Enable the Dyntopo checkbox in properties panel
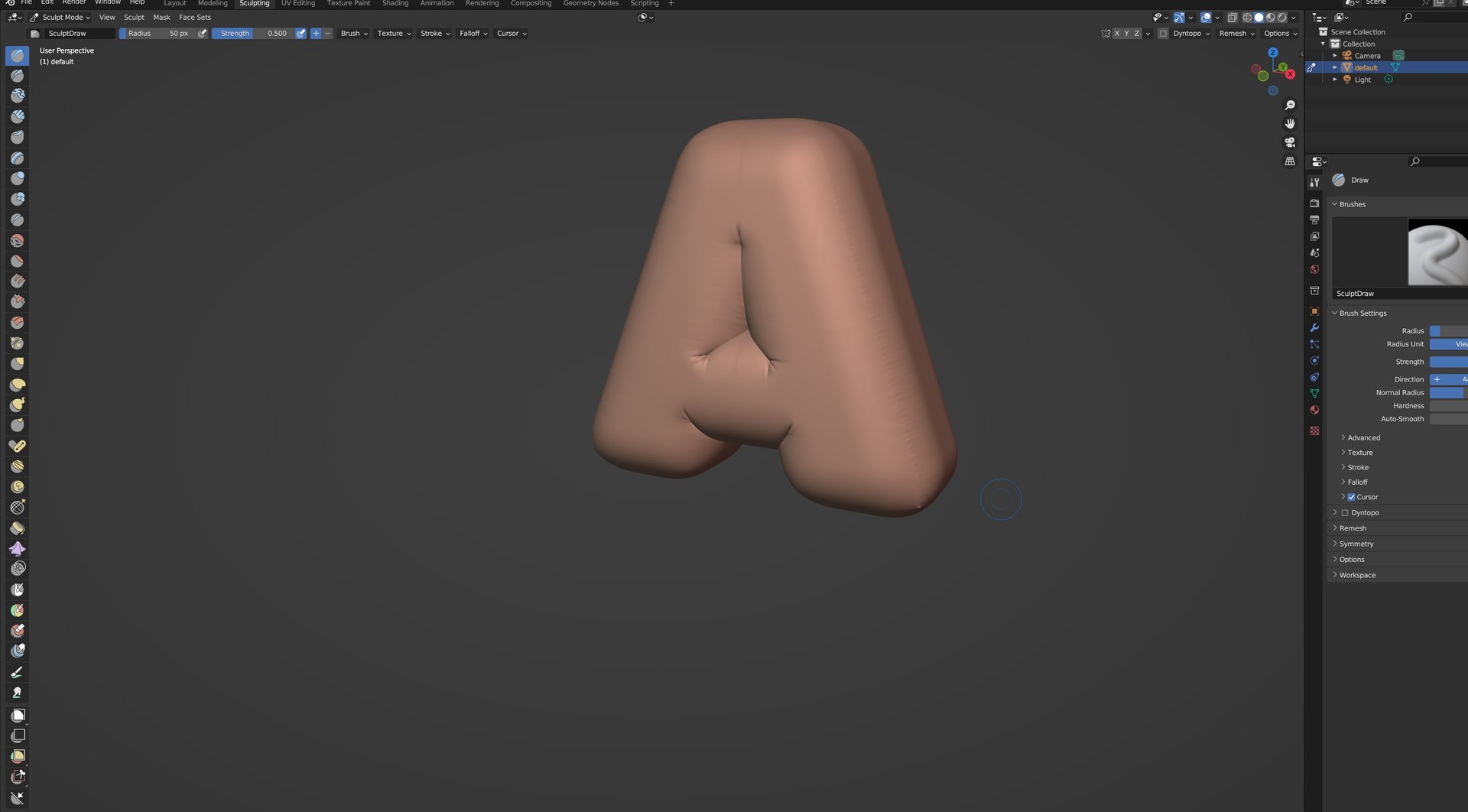This screenshot has width=1468, height=812. tap(1345, 513)
